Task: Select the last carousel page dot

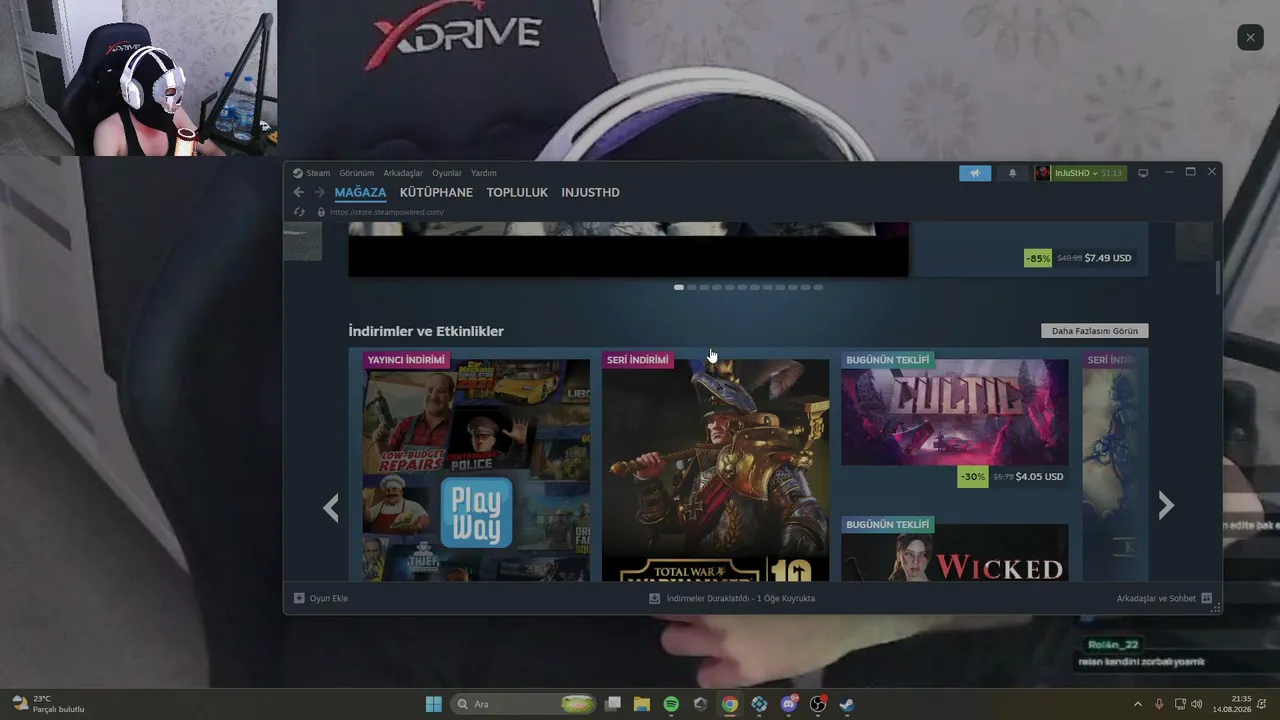Action: click(818, 287)
